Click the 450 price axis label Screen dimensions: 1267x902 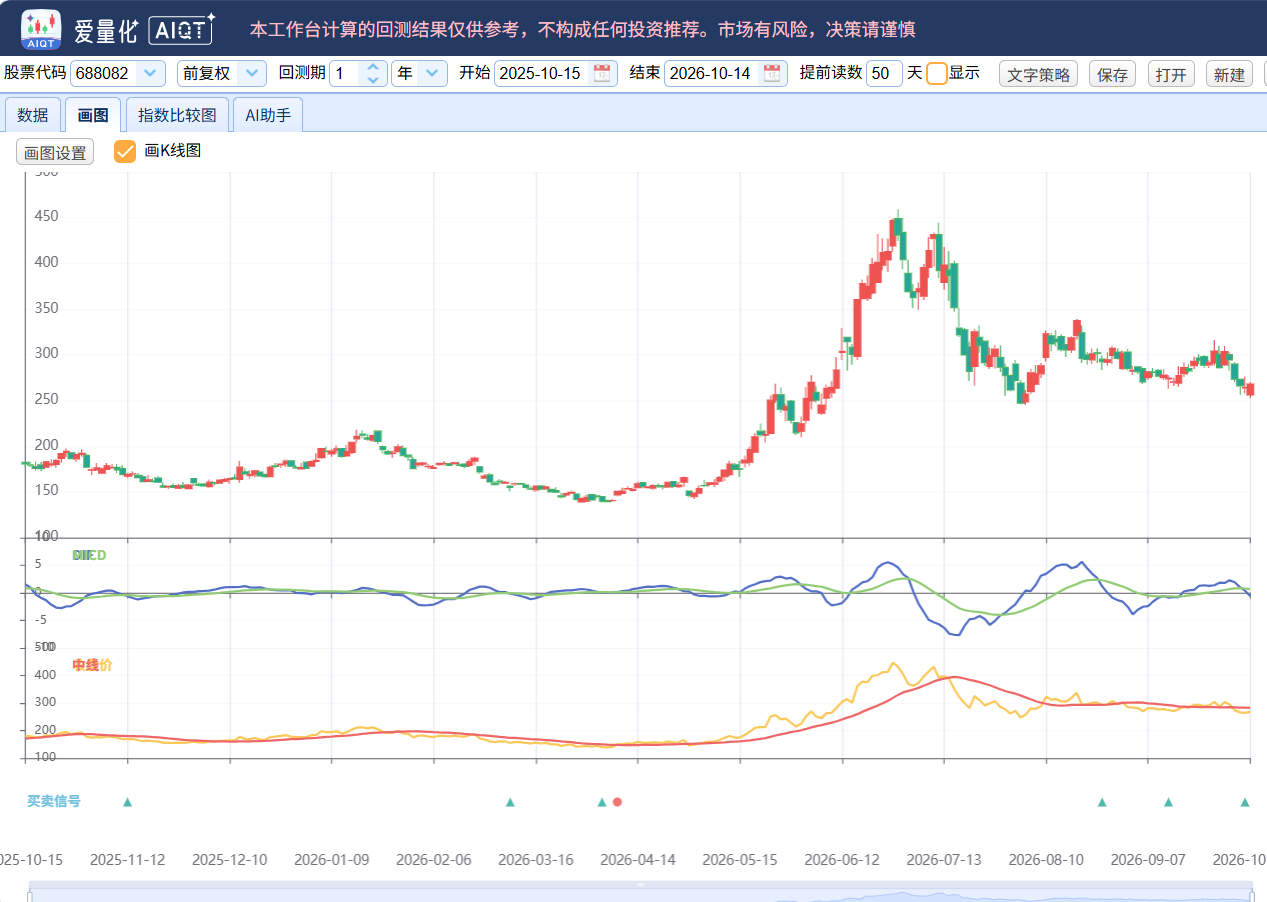(x=46, y=216)
